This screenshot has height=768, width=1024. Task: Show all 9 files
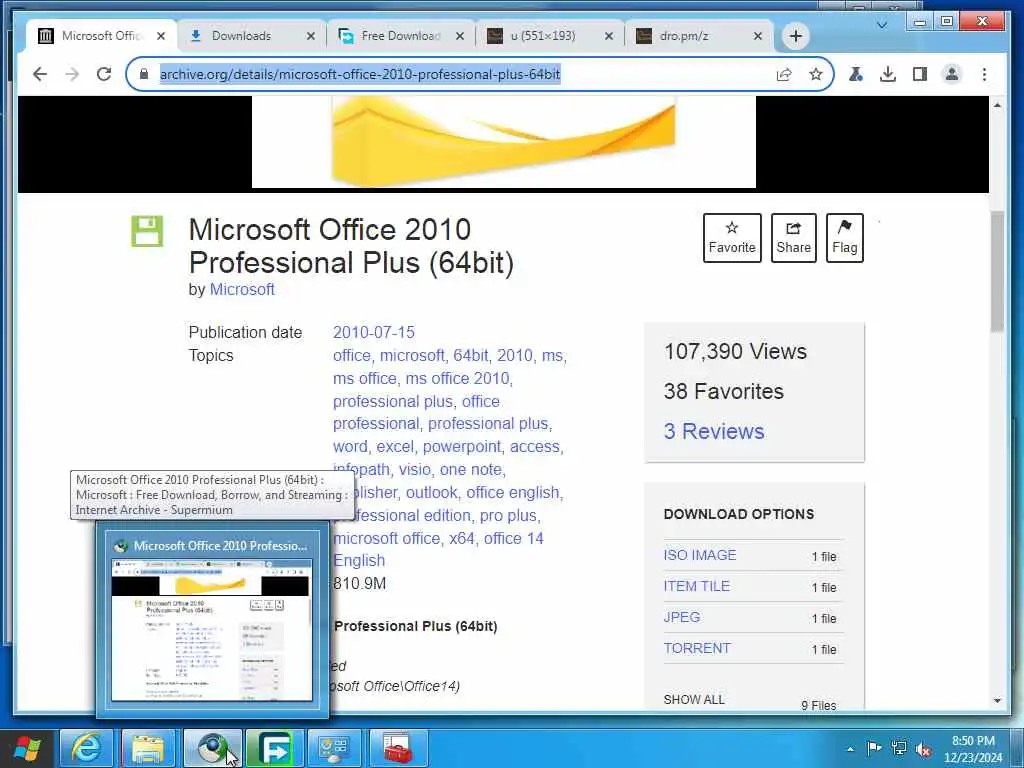point(694,699)
